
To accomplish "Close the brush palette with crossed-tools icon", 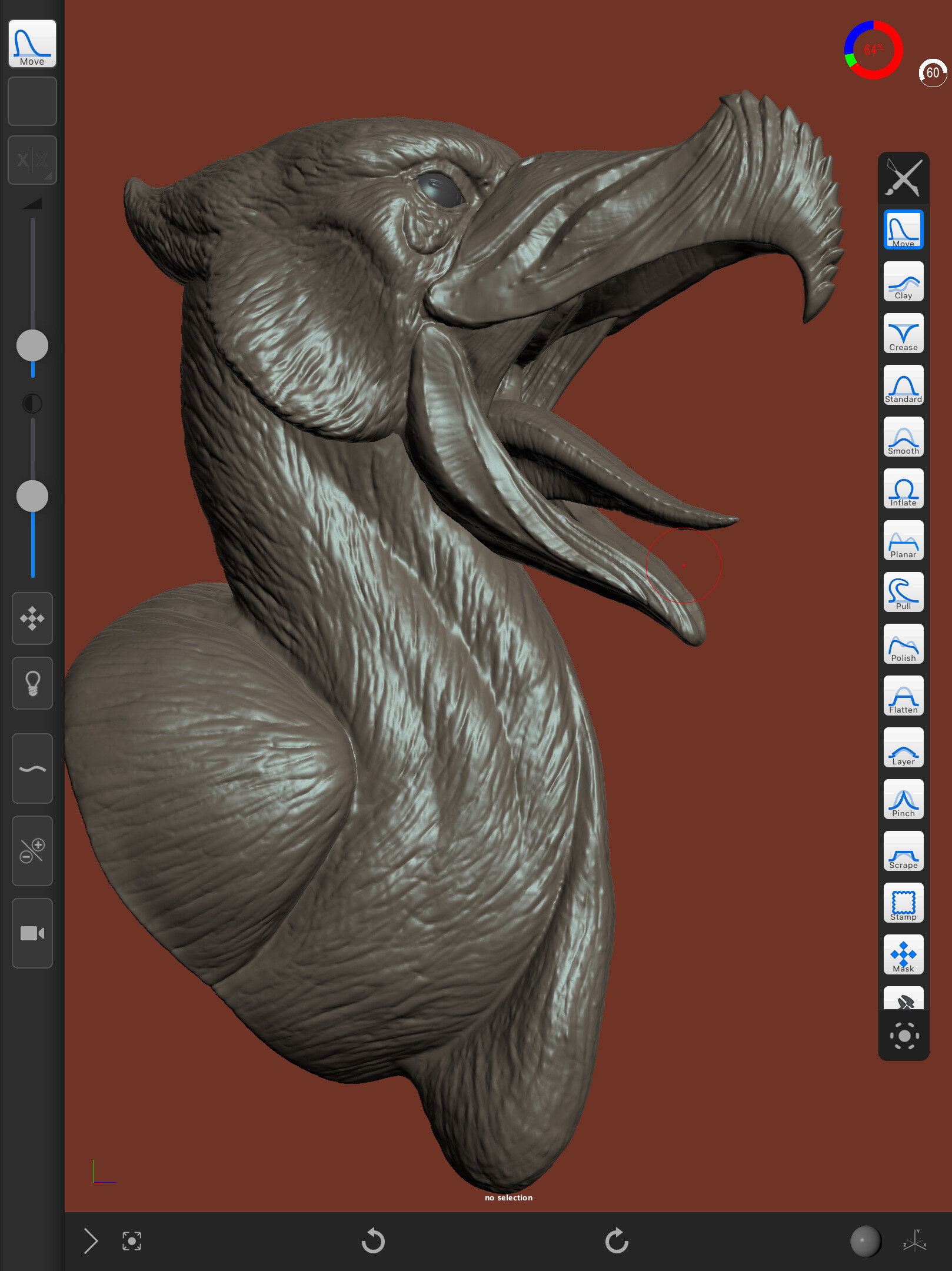I will click(x=903, y=177).
